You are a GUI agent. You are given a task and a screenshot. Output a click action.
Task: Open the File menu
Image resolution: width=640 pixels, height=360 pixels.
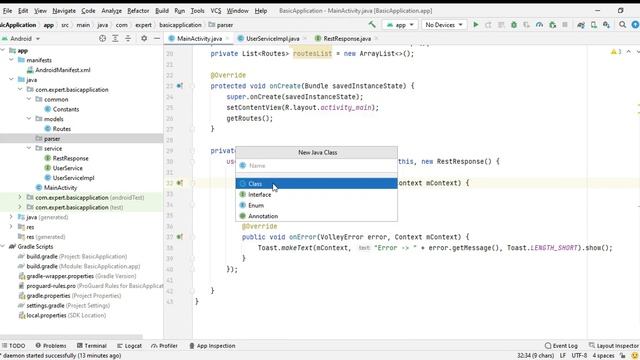point(7,11)
